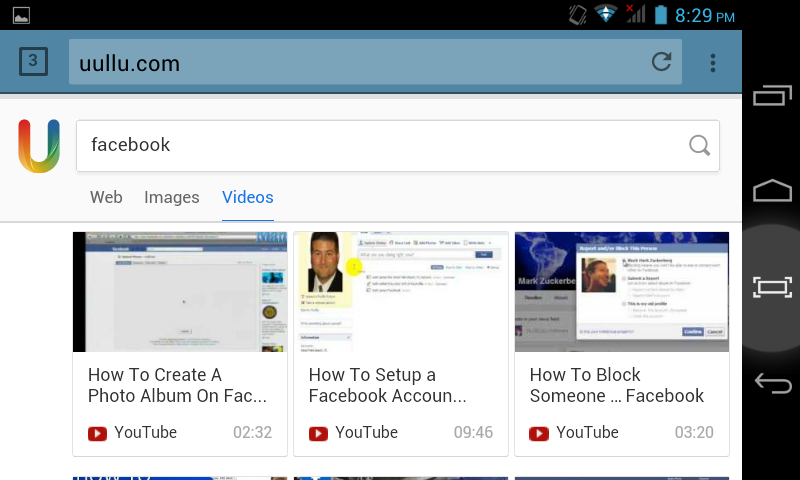Open the photo album video thumbnail
This screenshot has width=800, height=480.
coord(180,292)
